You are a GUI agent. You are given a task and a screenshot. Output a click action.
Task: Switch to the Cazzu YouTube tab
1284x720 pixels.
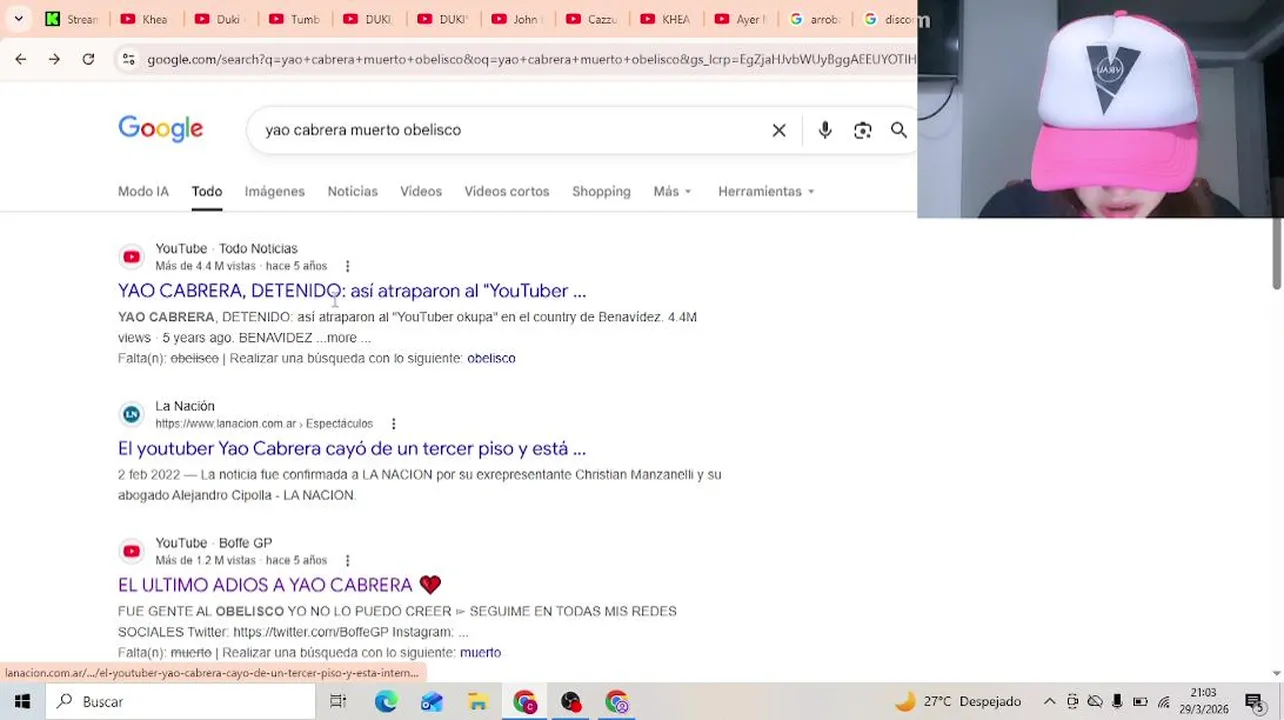tap(592, 19)
